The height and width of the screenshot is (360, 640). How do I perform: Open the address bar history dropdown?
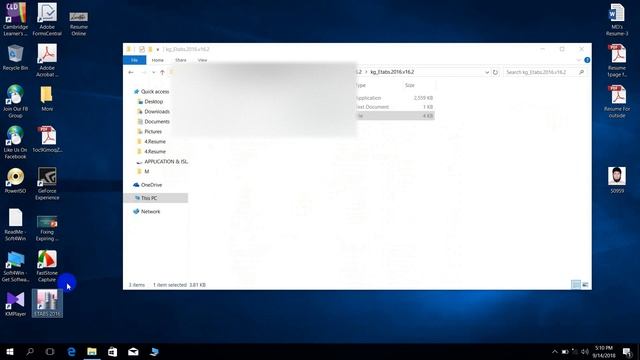pyautogui.click(x=487, y=72)
